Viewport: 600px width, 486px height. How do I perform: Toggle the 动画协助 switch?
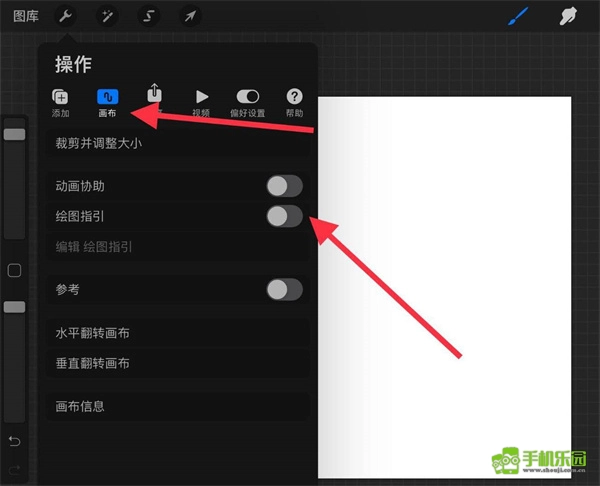tap(284, 186)
